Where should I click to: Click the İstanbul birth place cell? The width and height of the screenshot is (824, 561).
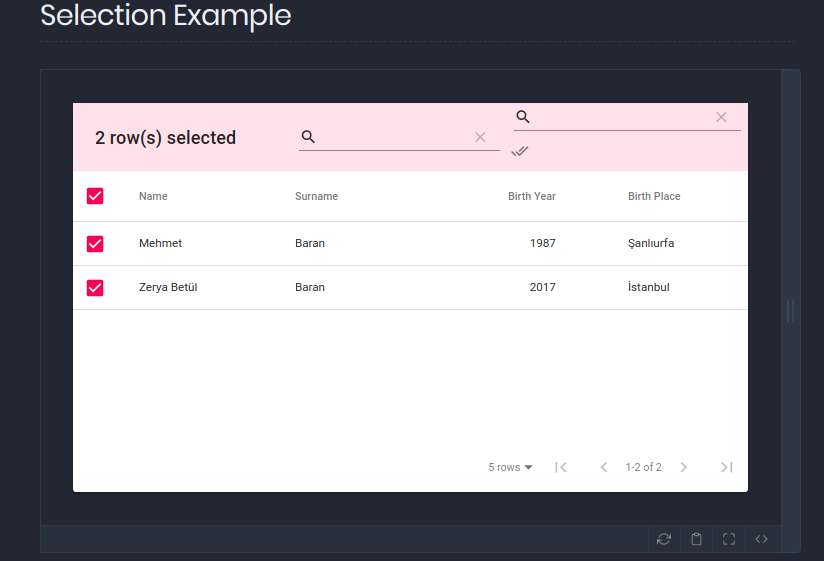coord(648,287)
